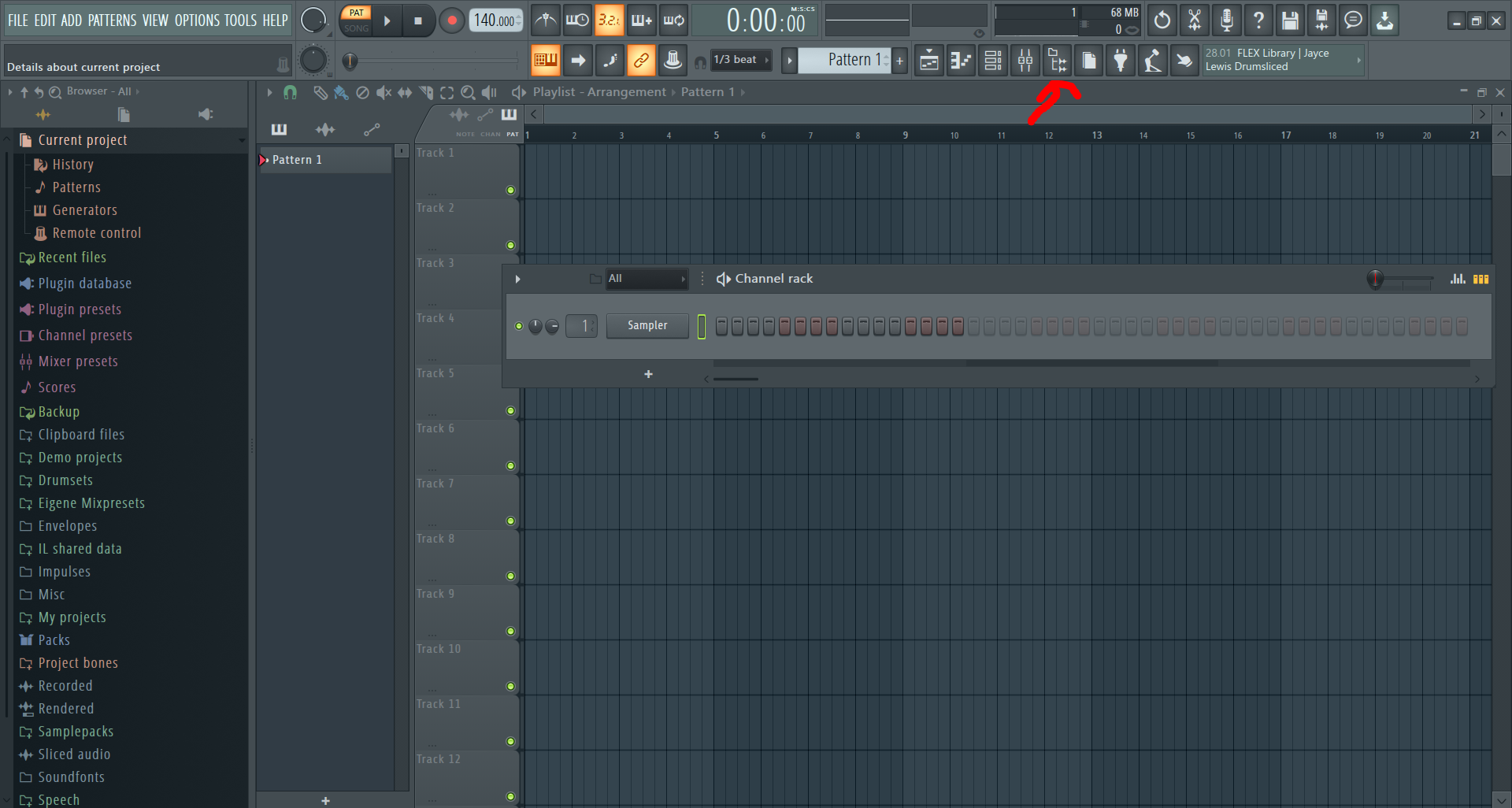Select the Paint brush tool in playlist

pos(341,93)
